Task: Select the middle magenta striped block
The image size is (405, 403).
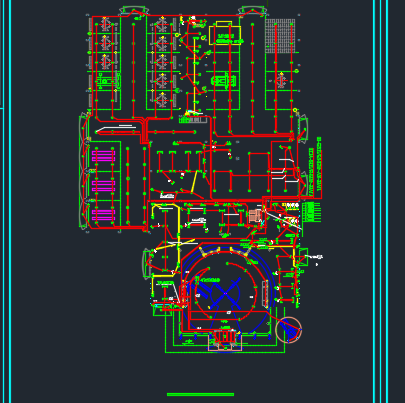Action: 103,186
